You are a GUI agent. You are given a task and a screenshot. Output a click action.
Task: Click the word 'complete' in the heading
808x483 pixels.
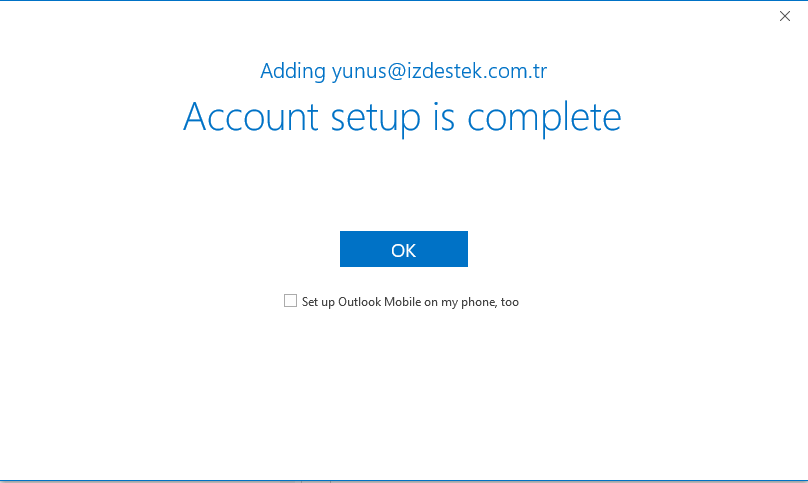544,118
